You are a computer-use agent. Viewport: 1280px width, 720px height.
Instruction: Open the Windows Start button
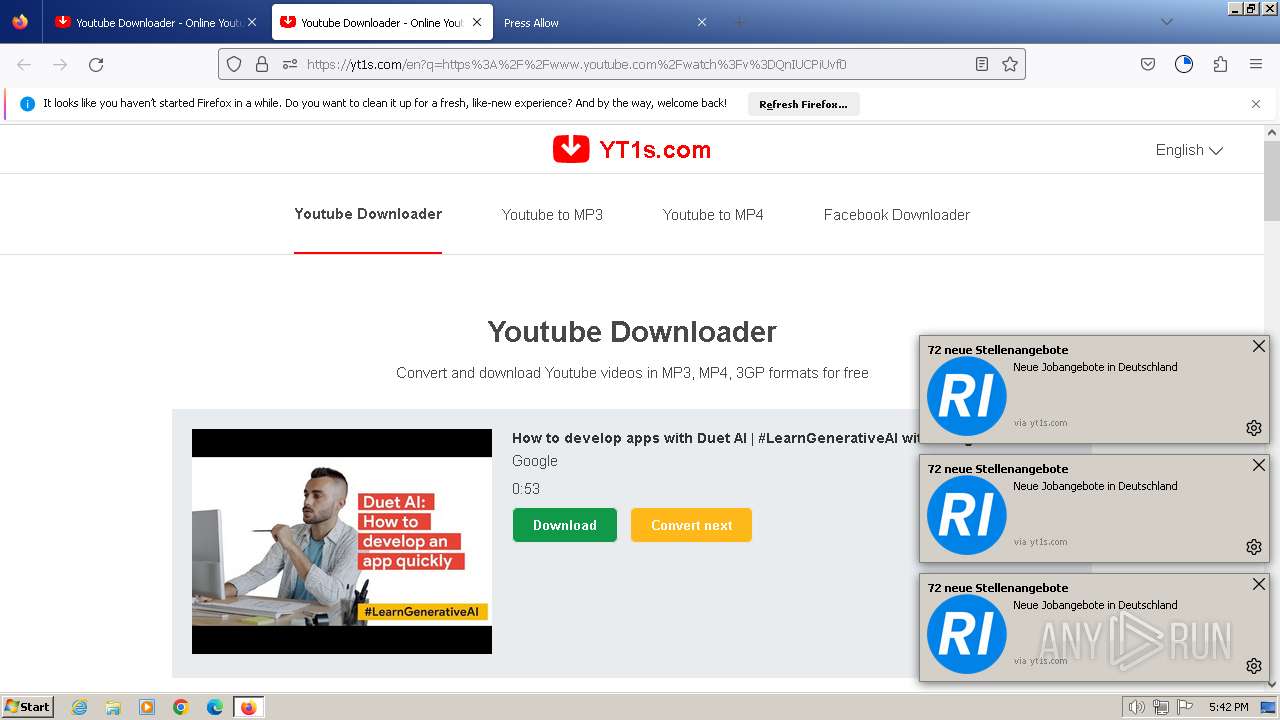coord(28,707)
